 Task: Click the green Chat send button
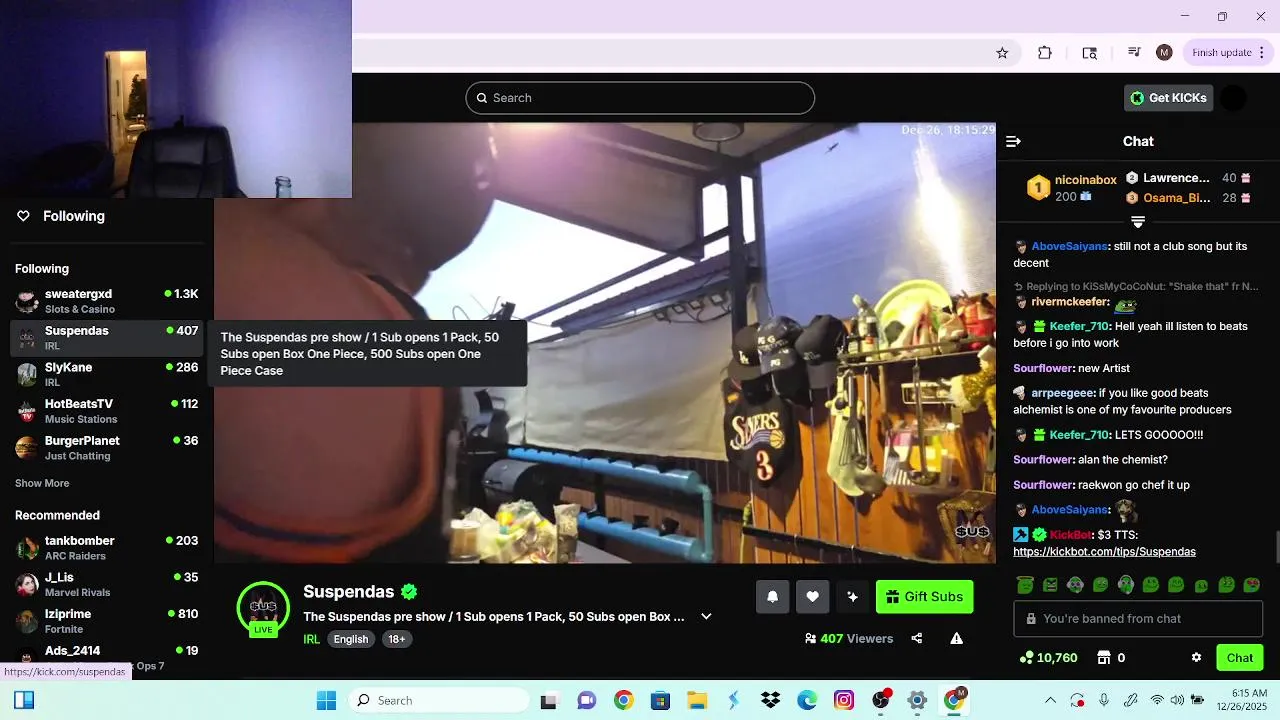1240,658
